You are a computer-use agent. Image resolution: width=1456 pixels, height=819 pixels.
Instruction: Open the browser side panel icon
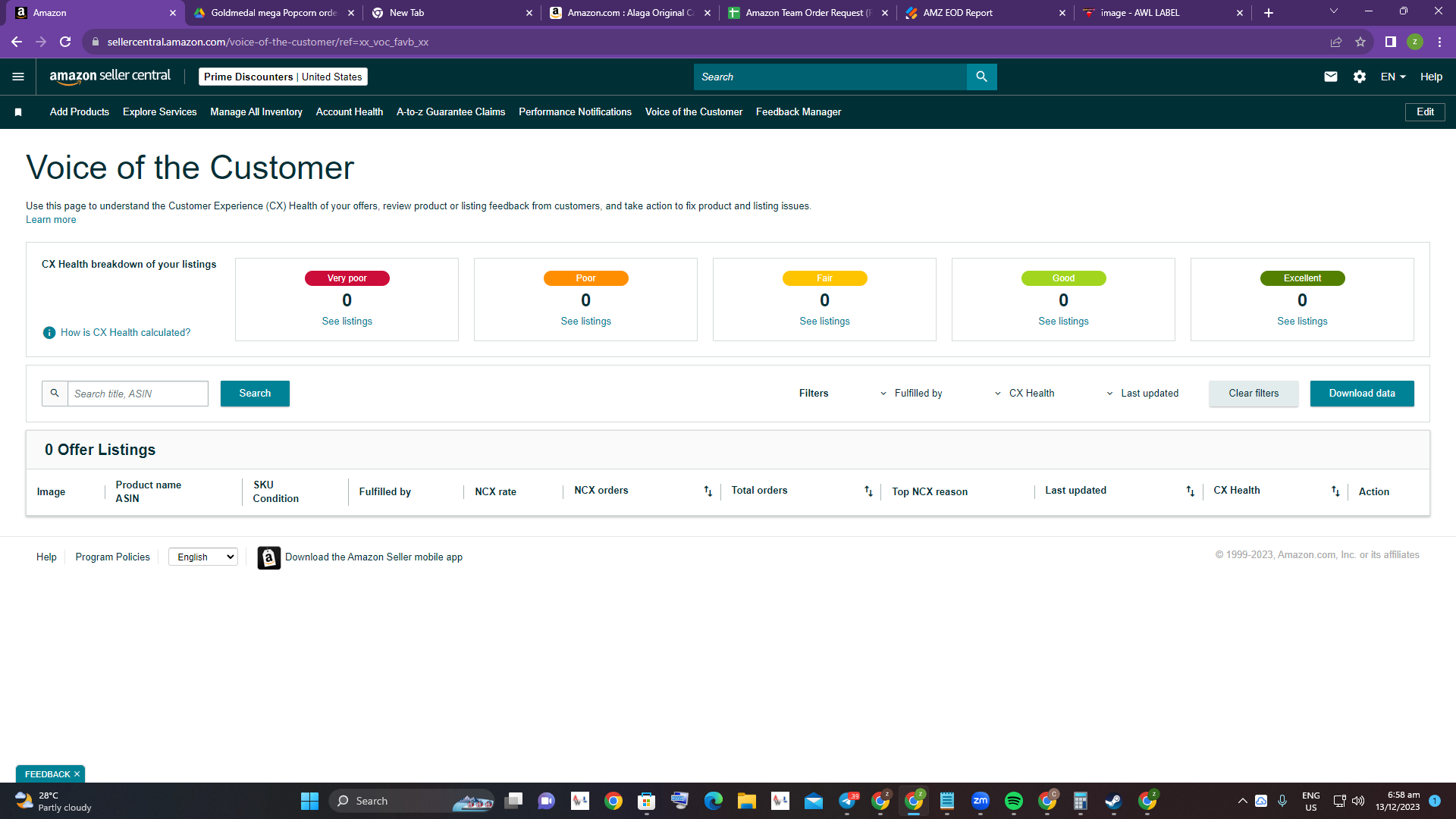pyautogui.click(x=1391, y=42)
